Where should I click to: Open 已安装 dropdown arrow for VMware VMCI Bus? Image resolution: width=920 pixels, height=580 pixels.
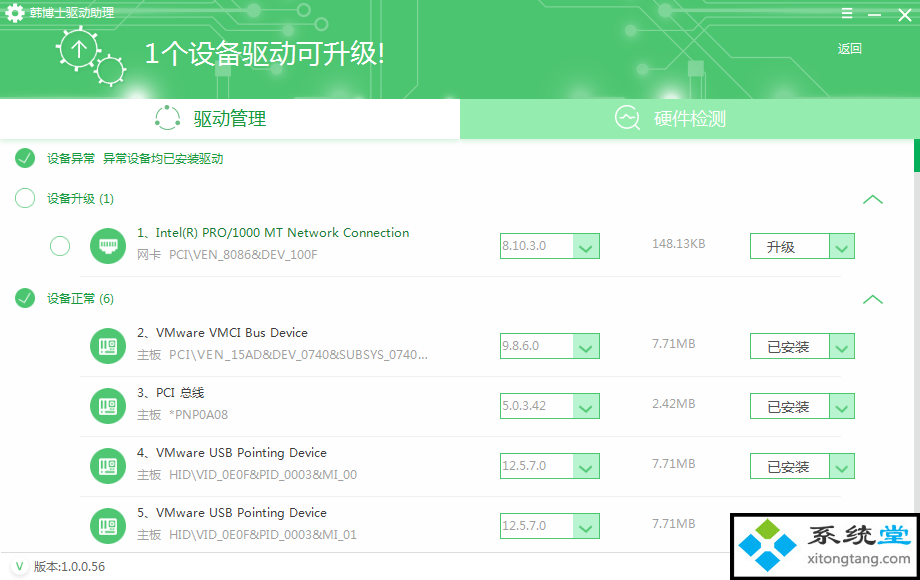coord(842,346)
